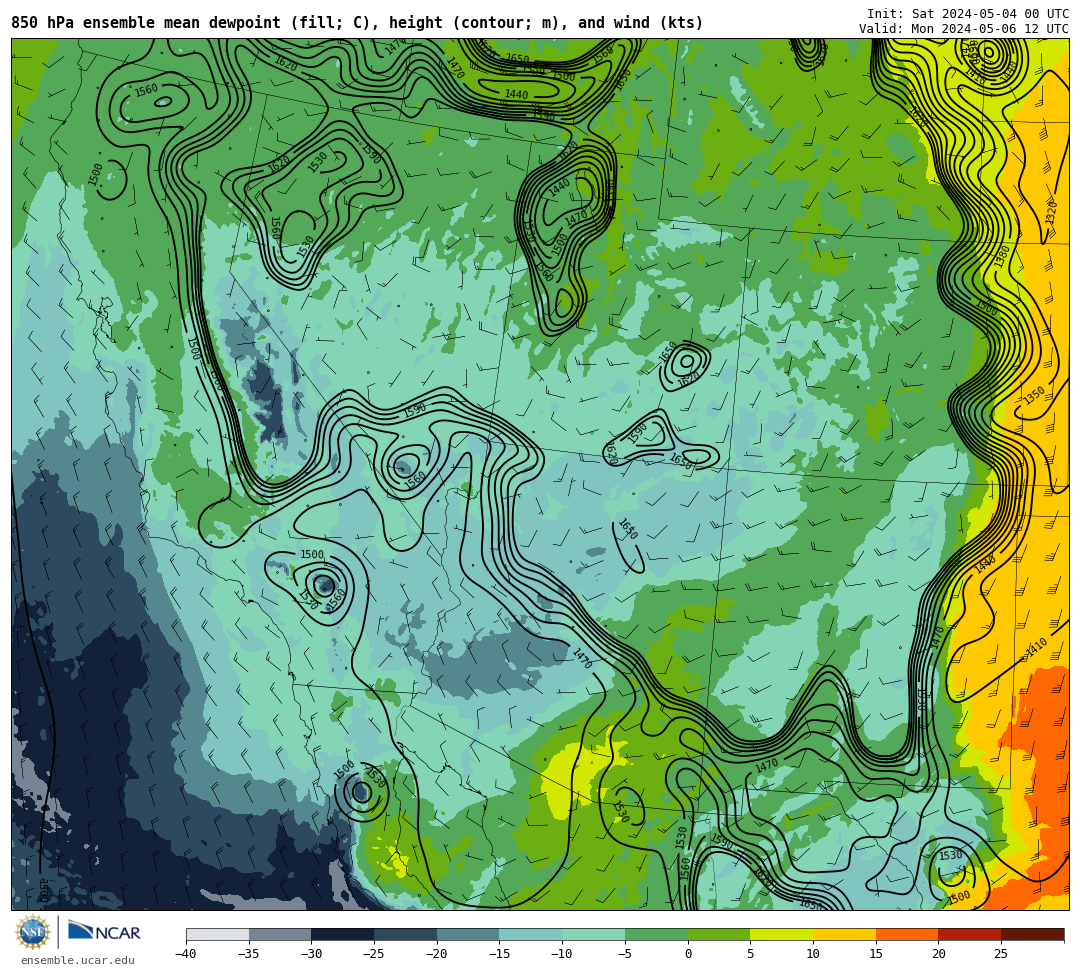Pick the dark red 20 to 25 colorbar swatch
The height and width of the screenshot is (973, 1080).
[970, 934]
